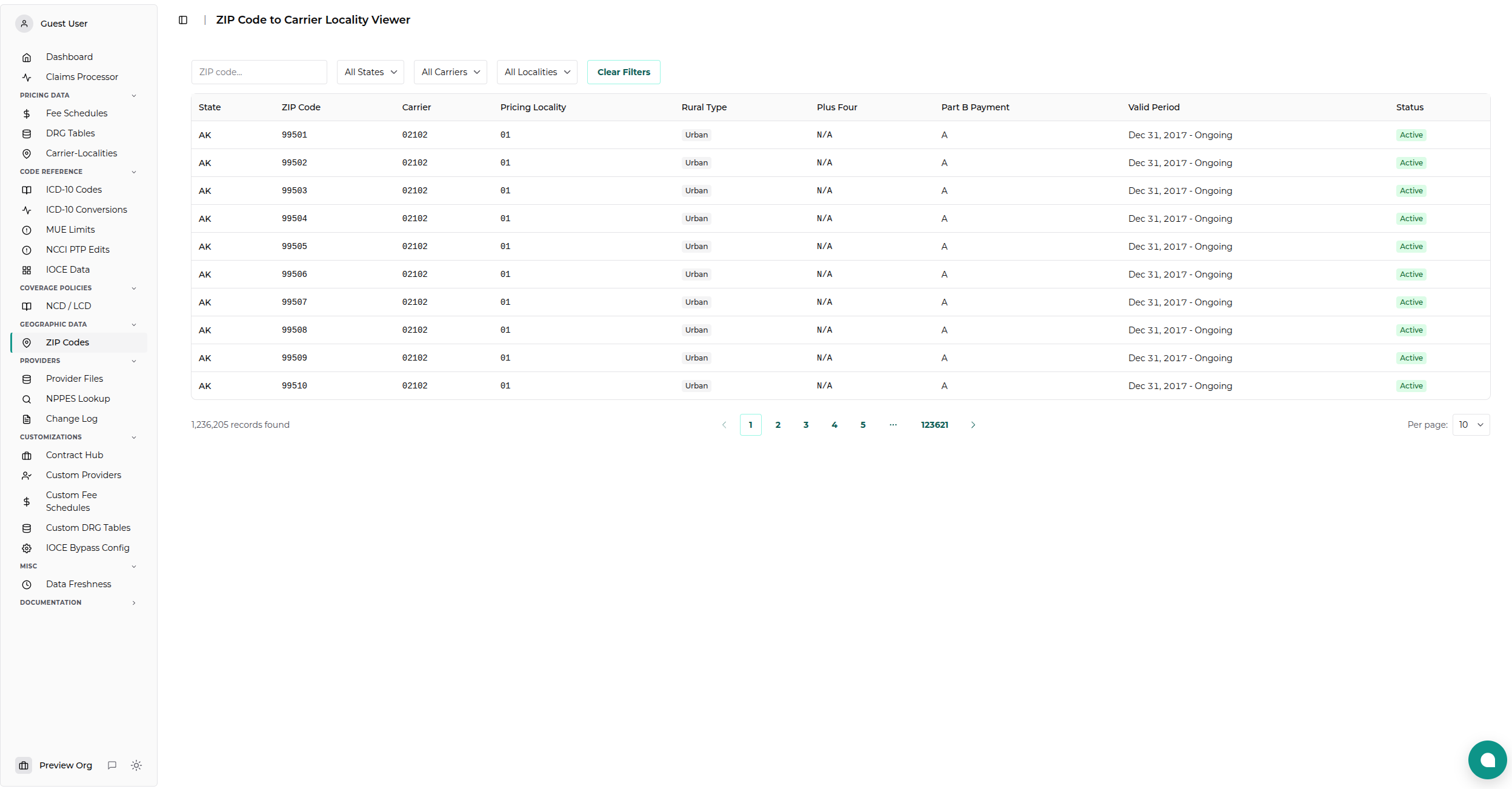This screenshot has height=789, width=1512.
Task: Collapse the Customizations section
Action: pyautogui.click(x=134, y=438)
